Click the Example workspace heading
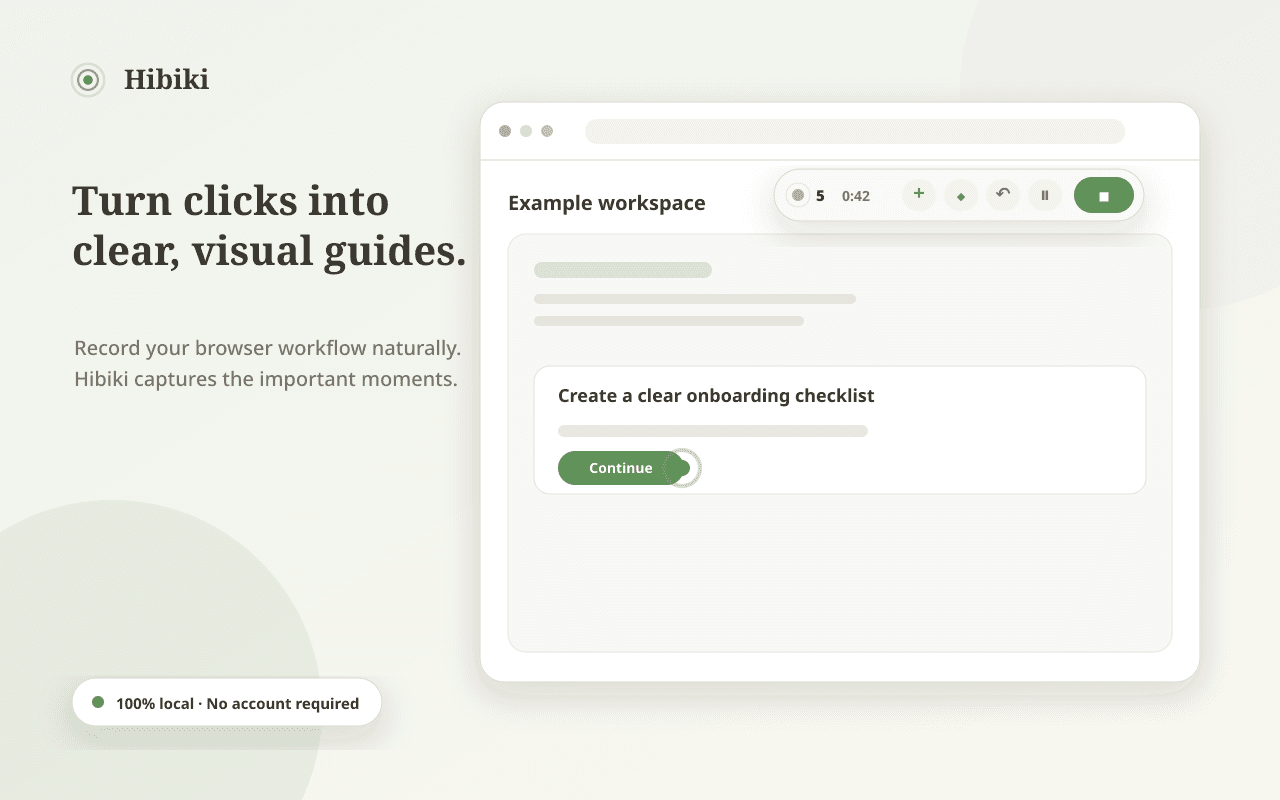The height and width of the screenshot is (800, 1280). [607, 203]
